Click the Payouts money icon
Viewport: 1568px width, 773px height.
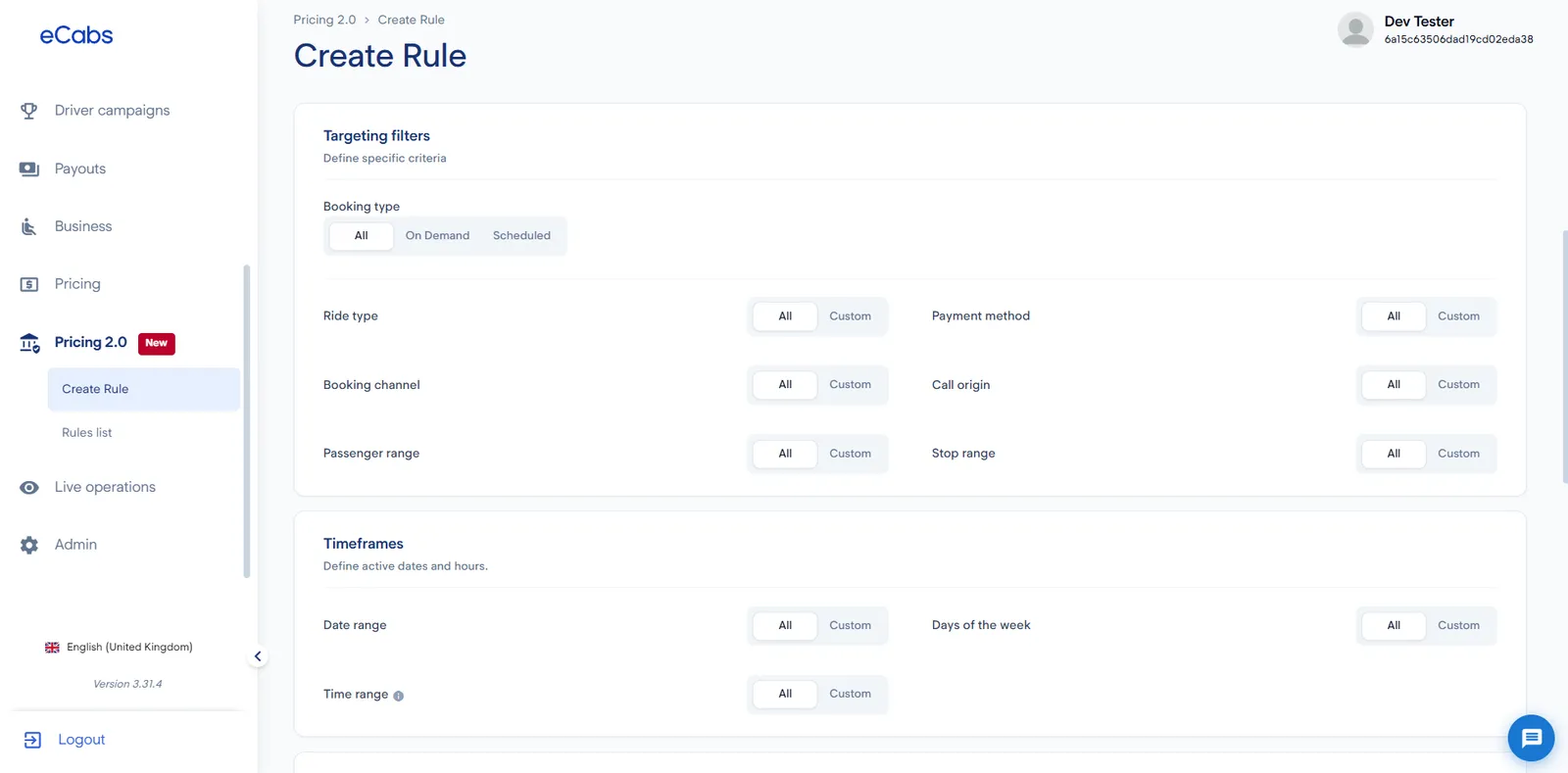pos(29,169)
